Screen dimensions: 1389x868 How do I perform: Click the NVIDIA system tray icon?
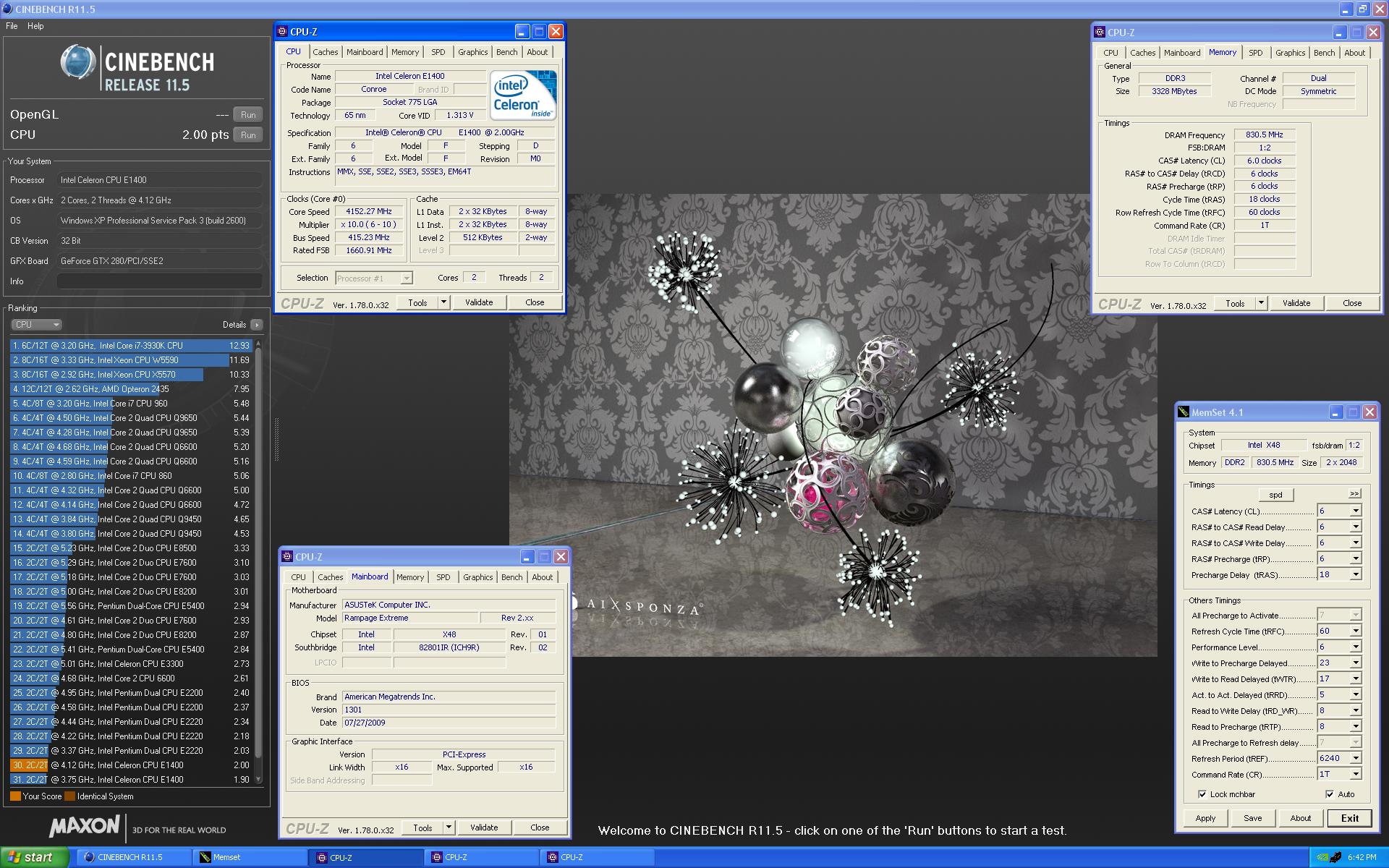click(1322, 857)
